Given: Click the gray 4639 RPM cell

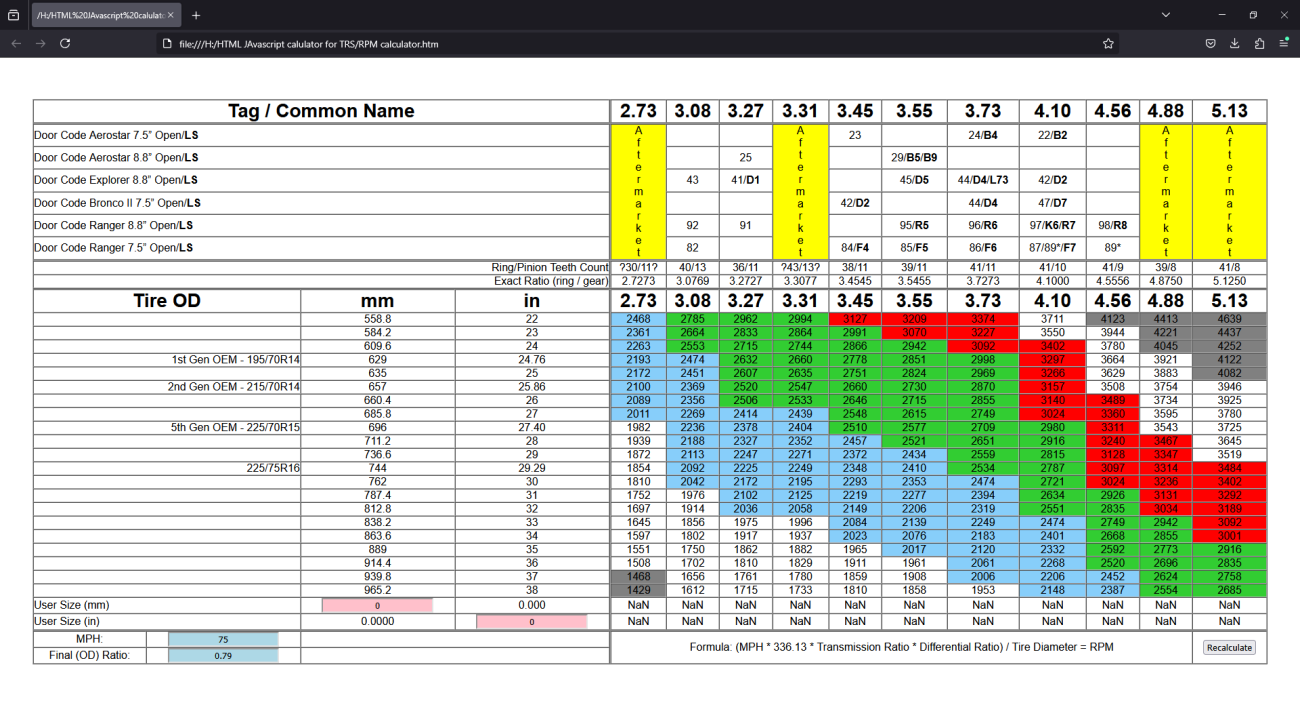Looking at the screenshot, I should pyautogui.click(x=1229, y=319).
